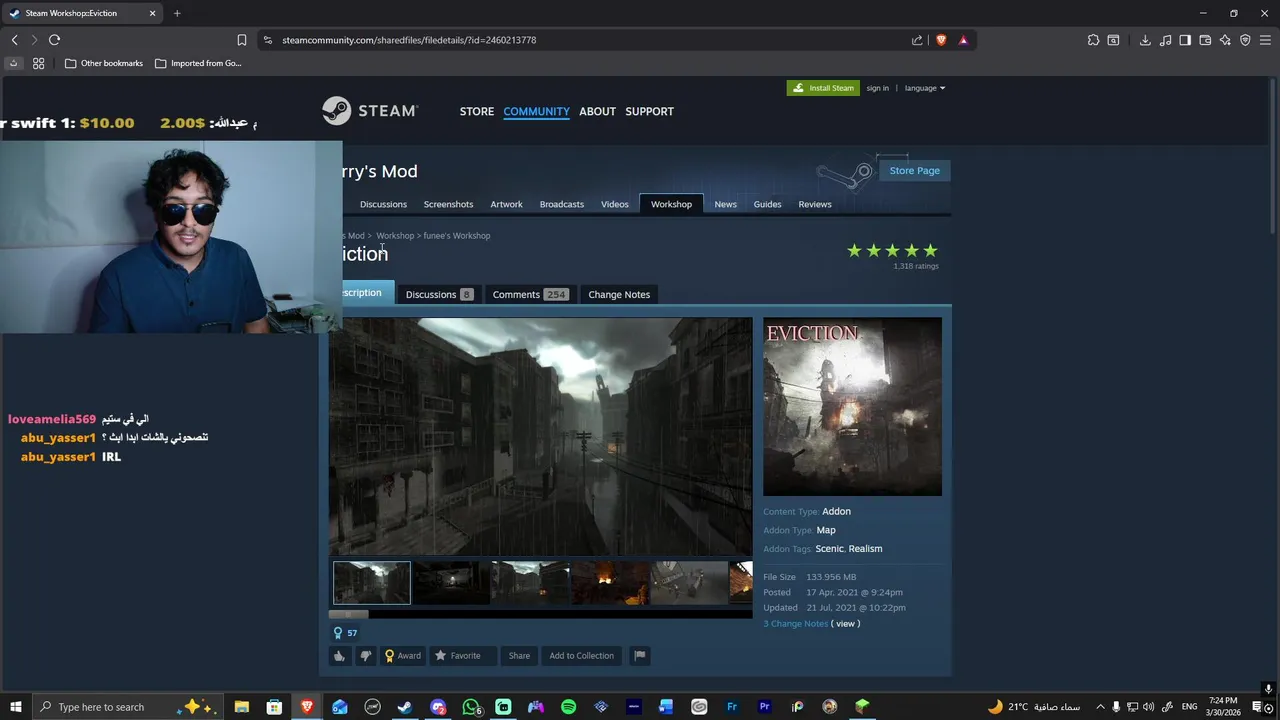Open the bookmarks apps grid icon
The height and width of the screenshot is (720, 1280).
point(38,63)
